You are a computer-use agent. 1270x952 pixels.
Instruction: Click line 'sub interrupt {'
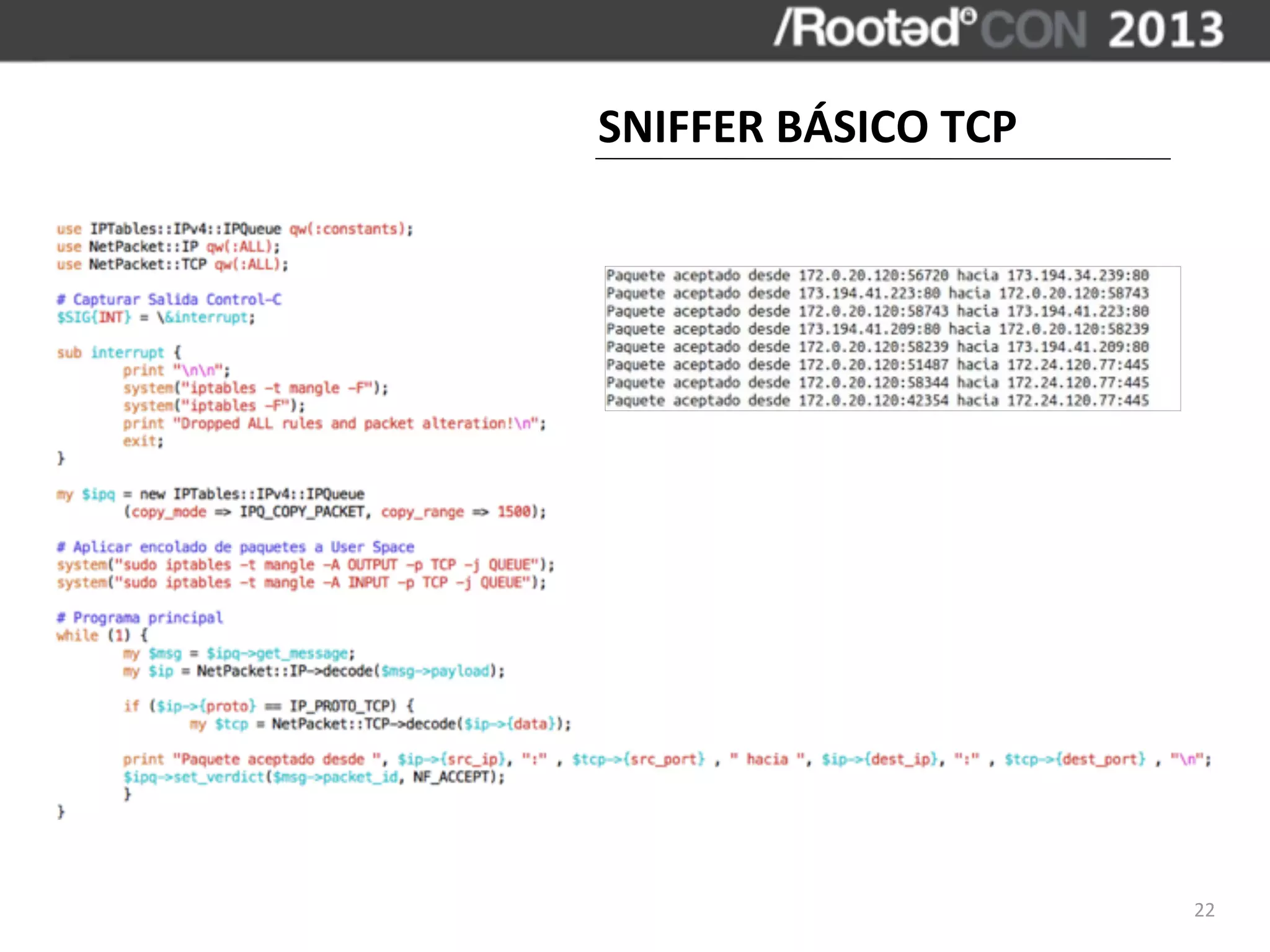pos(118,353)
